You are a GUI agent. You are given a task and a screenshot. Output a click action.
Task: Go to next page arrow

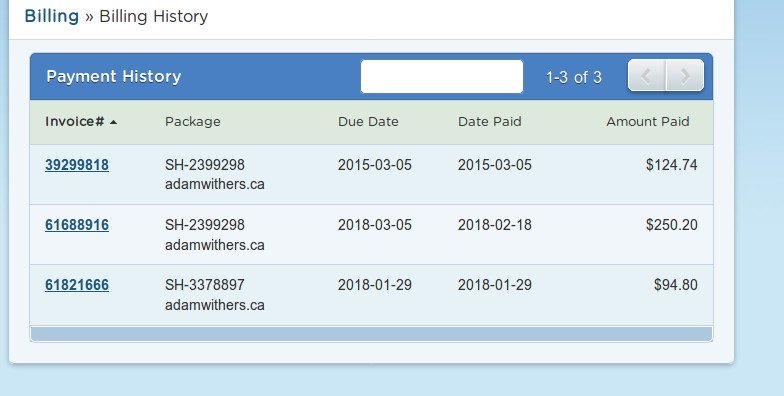(685, 76)
